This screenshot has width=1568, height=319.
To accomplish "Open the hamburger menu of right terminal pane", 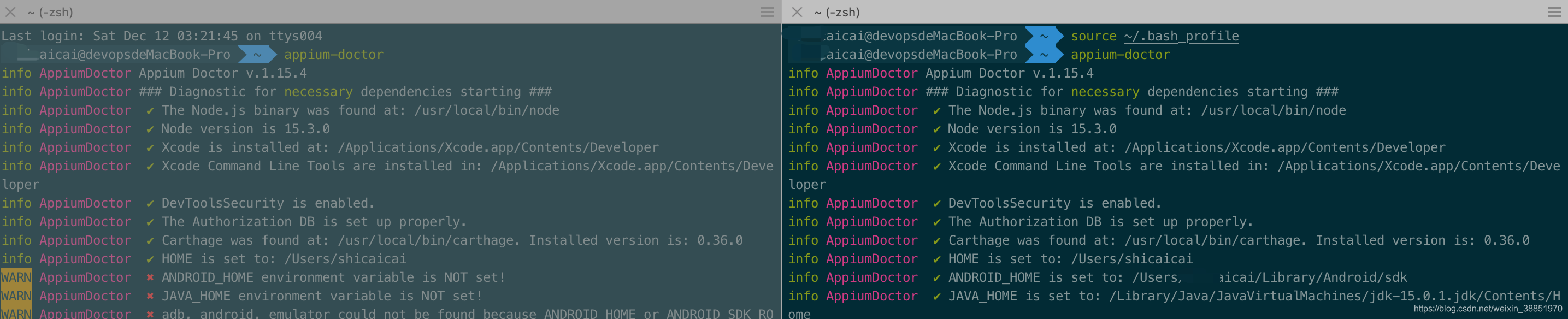I will pyautogui.click(x=1554, y=12).
